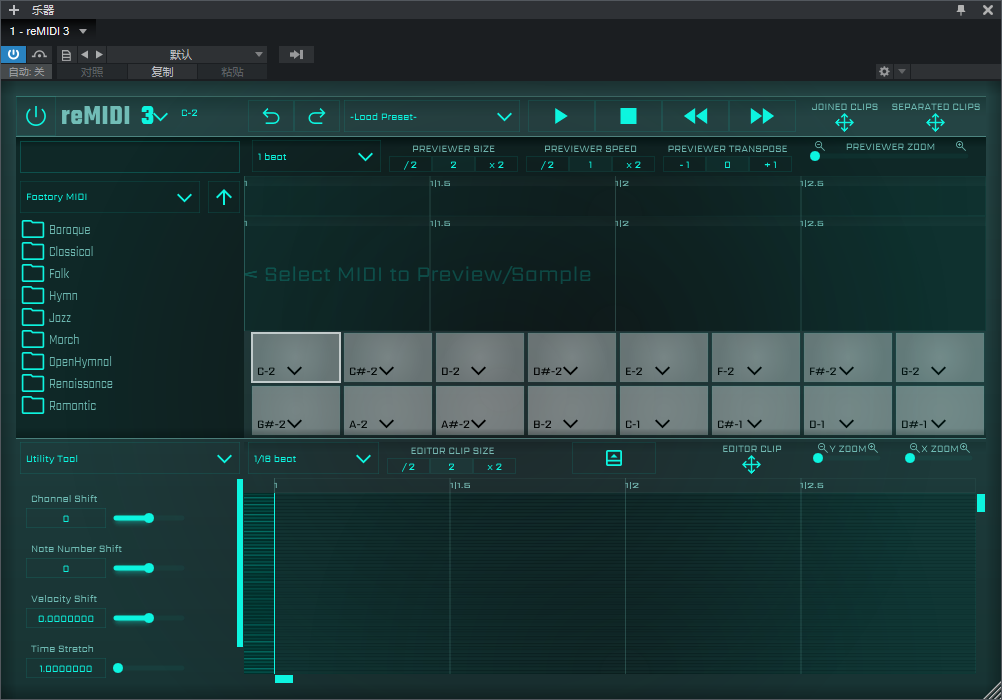Select the D#-2 clip pad
This screenshot has height=700, width=1002.
(x=572, y=357)
